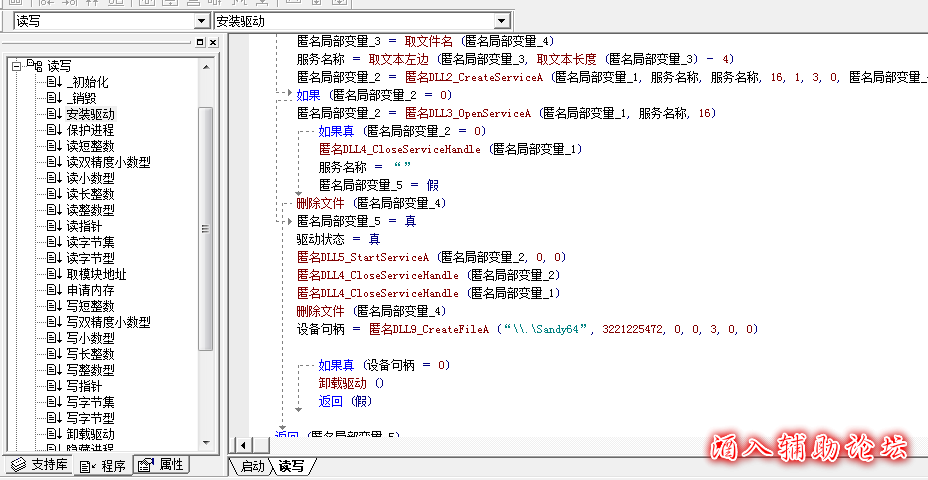Image resolution: width=928 pixels, height=480 pixels.
Task: Open 读小数型 subroutine in tree
Action: click(x=90, y=178)
